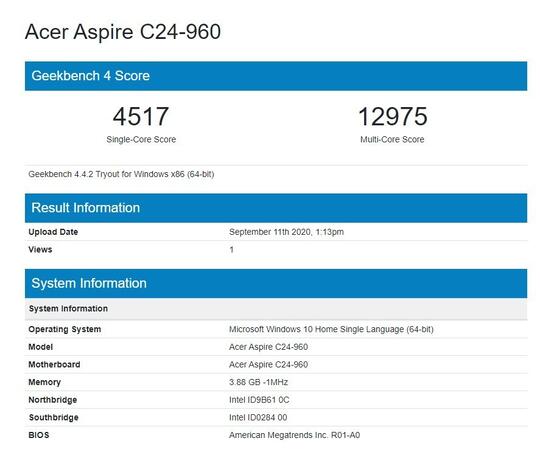Select the Views count value

232,249
